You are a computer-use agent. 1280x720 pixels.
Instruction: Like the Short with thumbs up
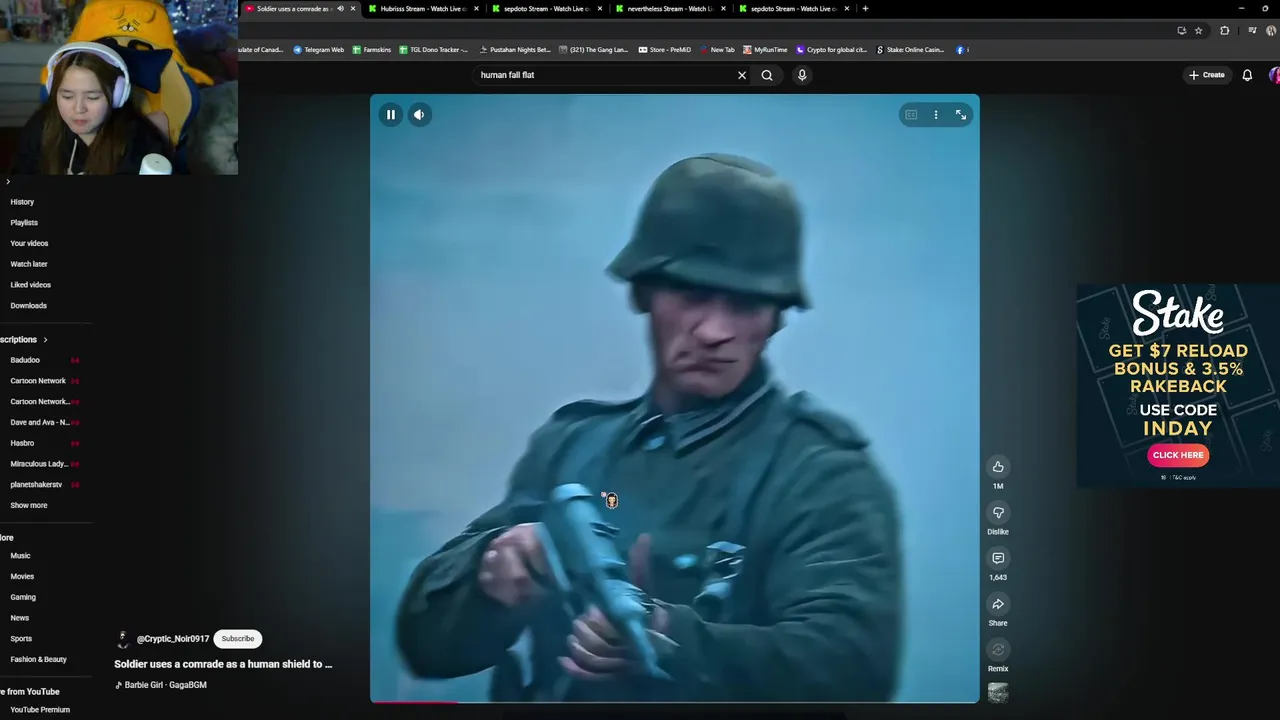click(998, 467)
